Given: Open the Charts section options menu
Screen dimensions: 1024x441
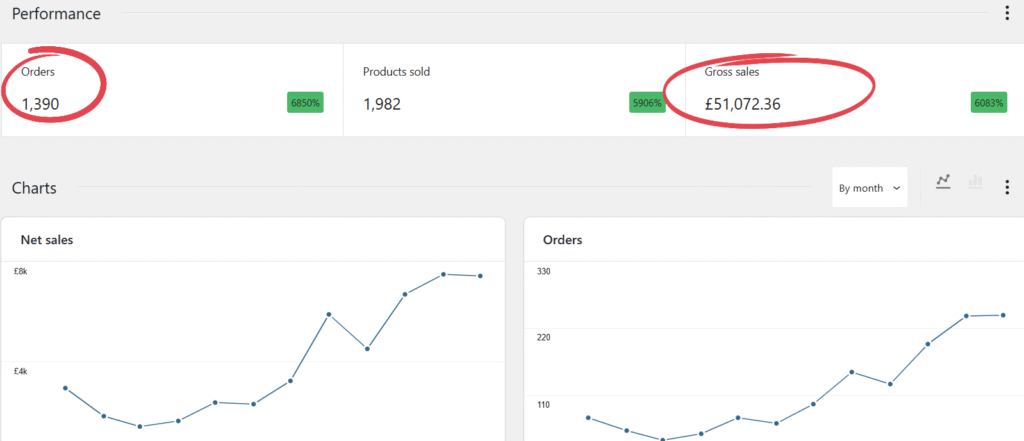Looking at the screenshot, I should 1006,188.
